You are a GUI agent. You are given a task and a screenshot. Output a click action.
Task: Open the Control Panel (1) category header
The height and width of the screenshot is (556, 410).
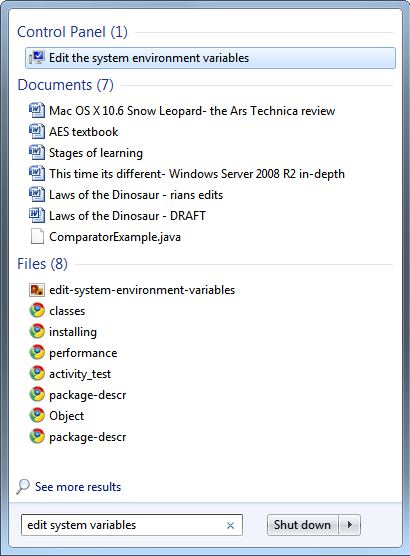point(72,32)
